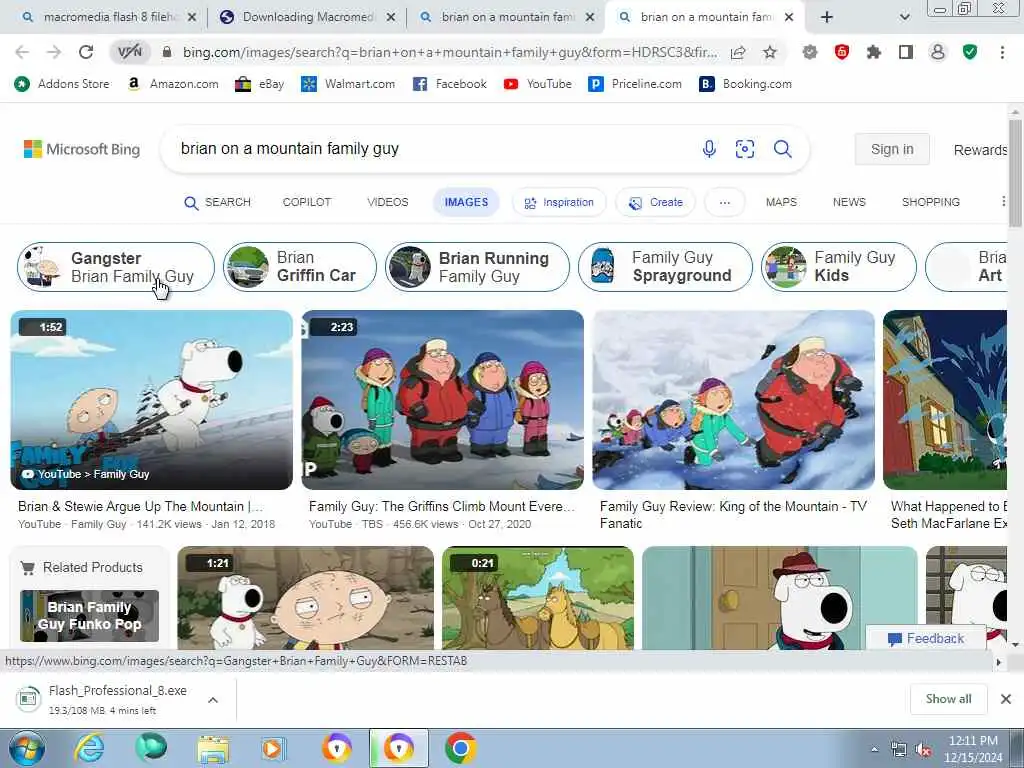Viewport: 1024px width, 768px height.
Task: Open the green shield security icon
Action: pyautogui.click(x=970, y=52)
